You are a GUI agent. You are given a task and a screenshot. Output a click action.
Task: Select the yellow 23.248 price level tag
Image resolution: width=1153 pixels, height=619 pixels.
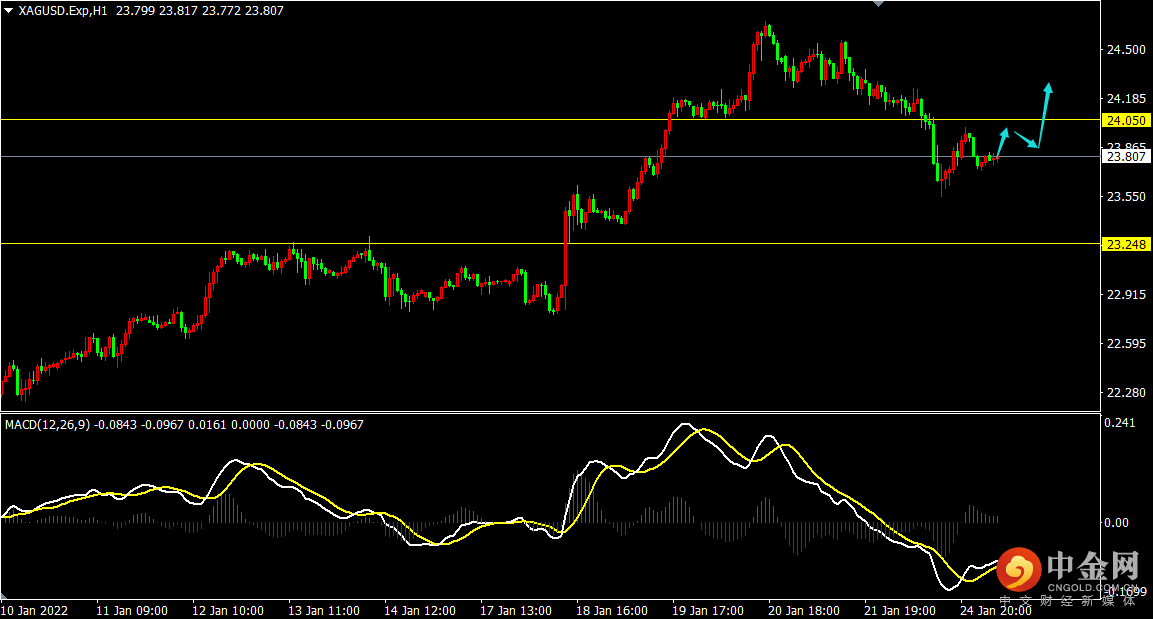[x=1126, y=244]
